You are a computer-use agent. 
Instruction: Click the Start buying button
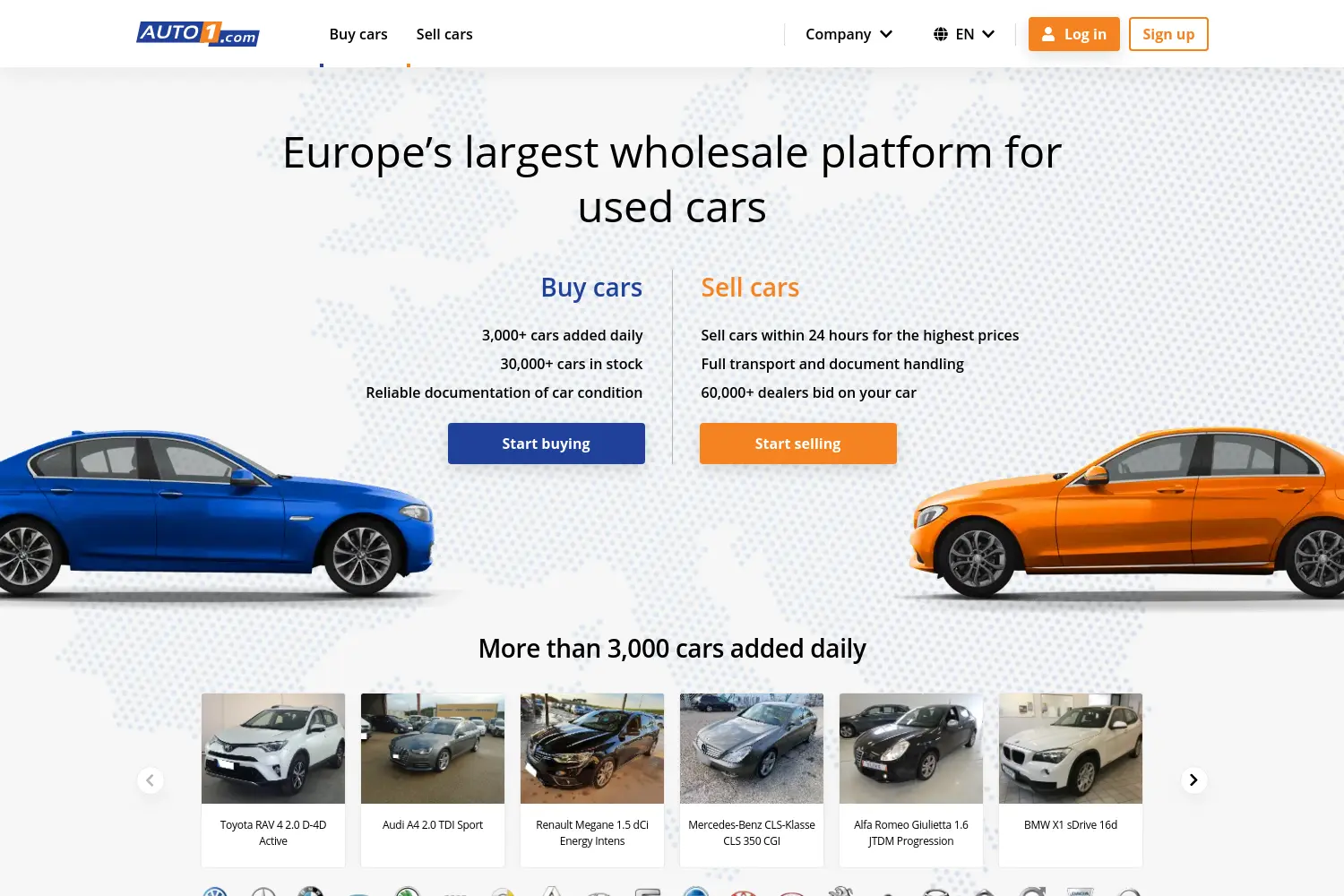[547, 444]
